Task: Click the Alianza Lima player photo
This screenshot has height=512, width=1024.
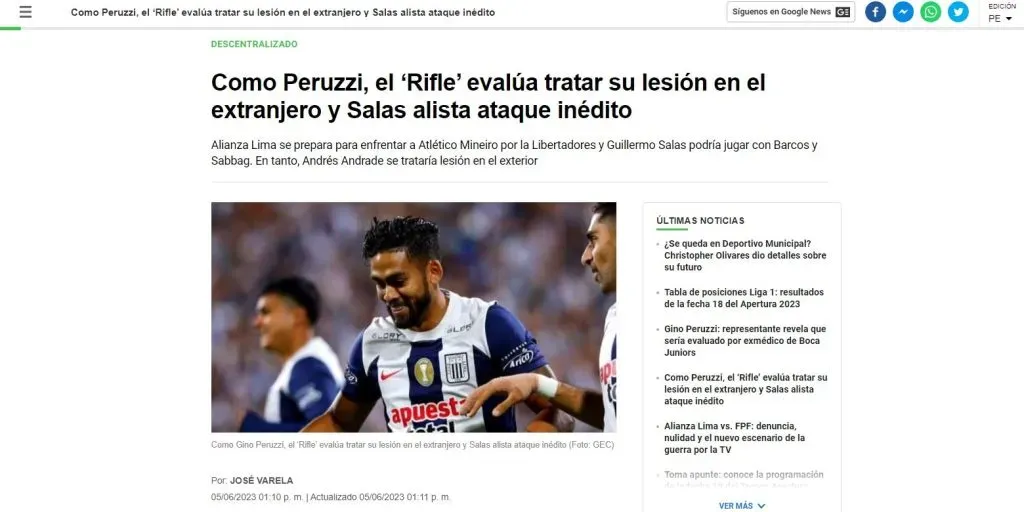Action: (x=413, y=317)
